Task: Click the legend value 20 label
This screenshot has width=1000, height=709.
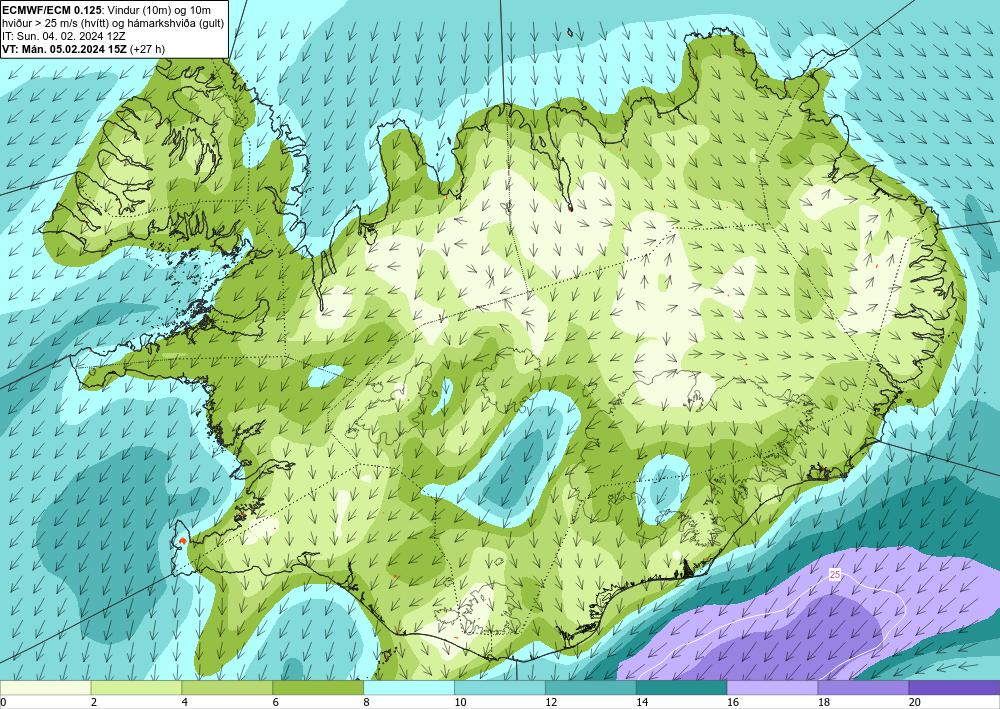Action: coord(915,702)
